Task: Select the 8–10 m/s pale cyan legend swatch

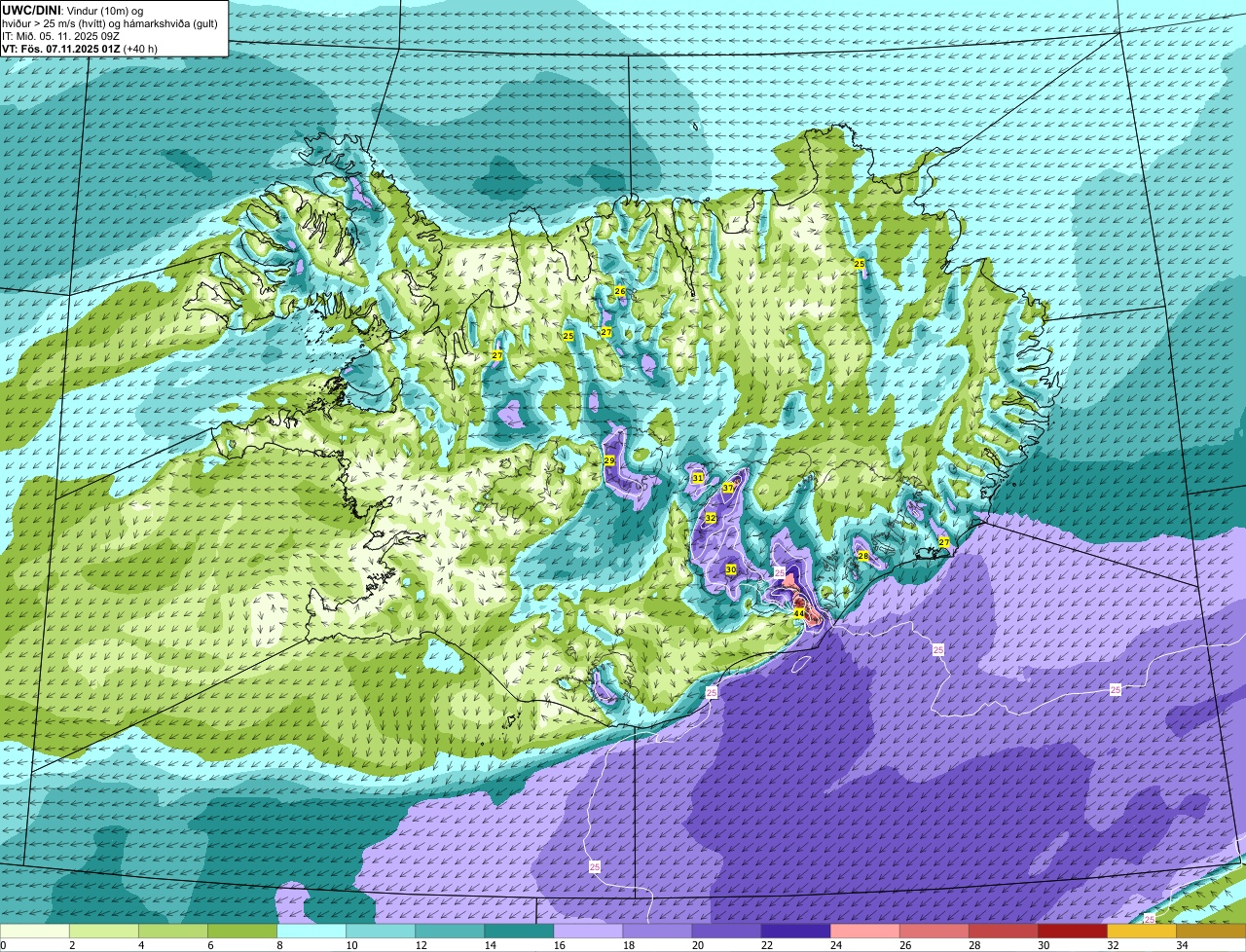Action: coord(311,932)
